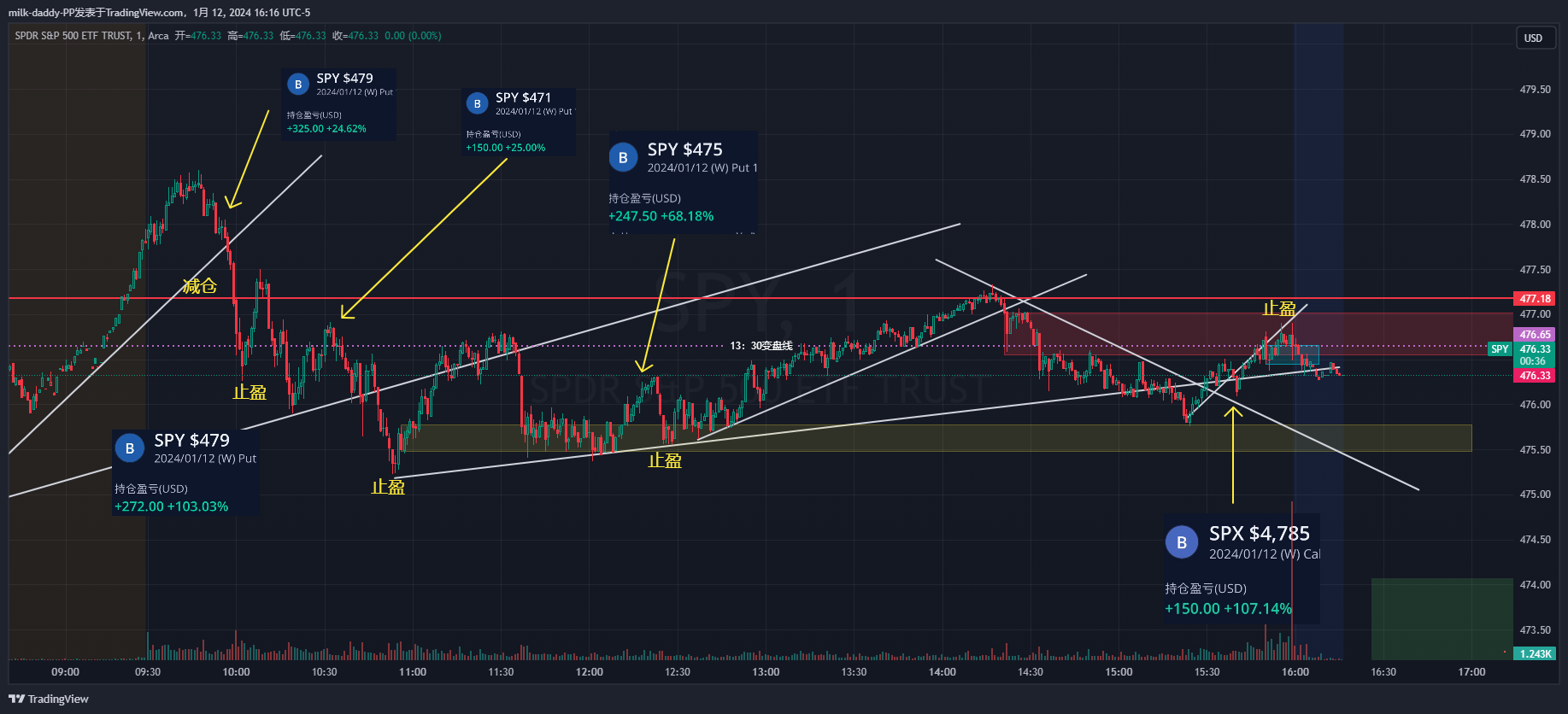
Task: Click the TradingView logo at the bottom left
Action: (49, 699)
